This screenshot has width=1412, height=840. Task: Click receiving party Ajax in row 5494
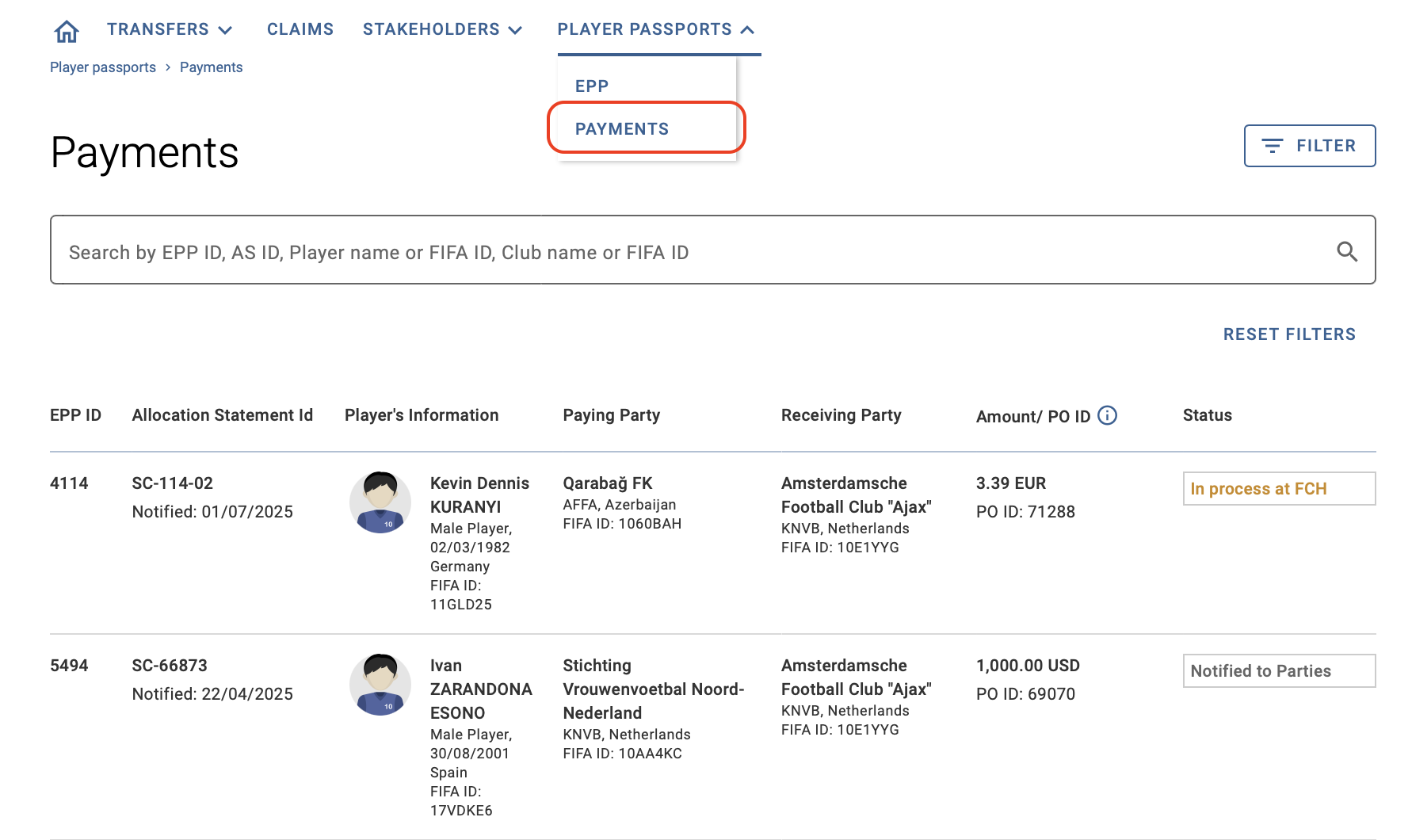point(857,678)
